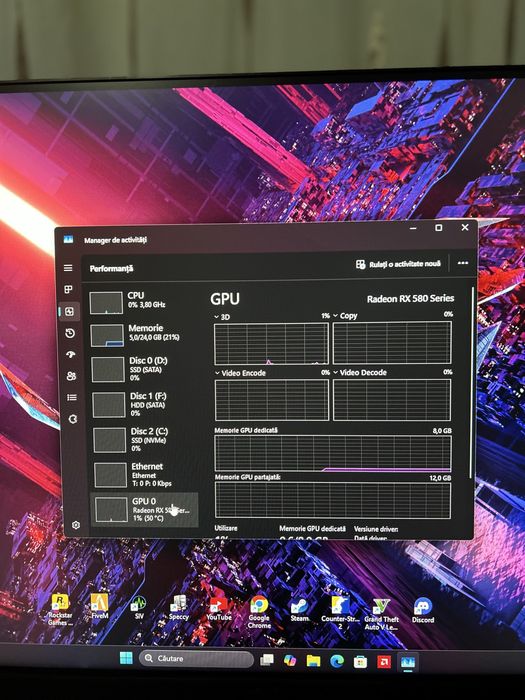The image size is (525, 700).
Task: Select the Memorie performance entry
Action: (143, 335)
